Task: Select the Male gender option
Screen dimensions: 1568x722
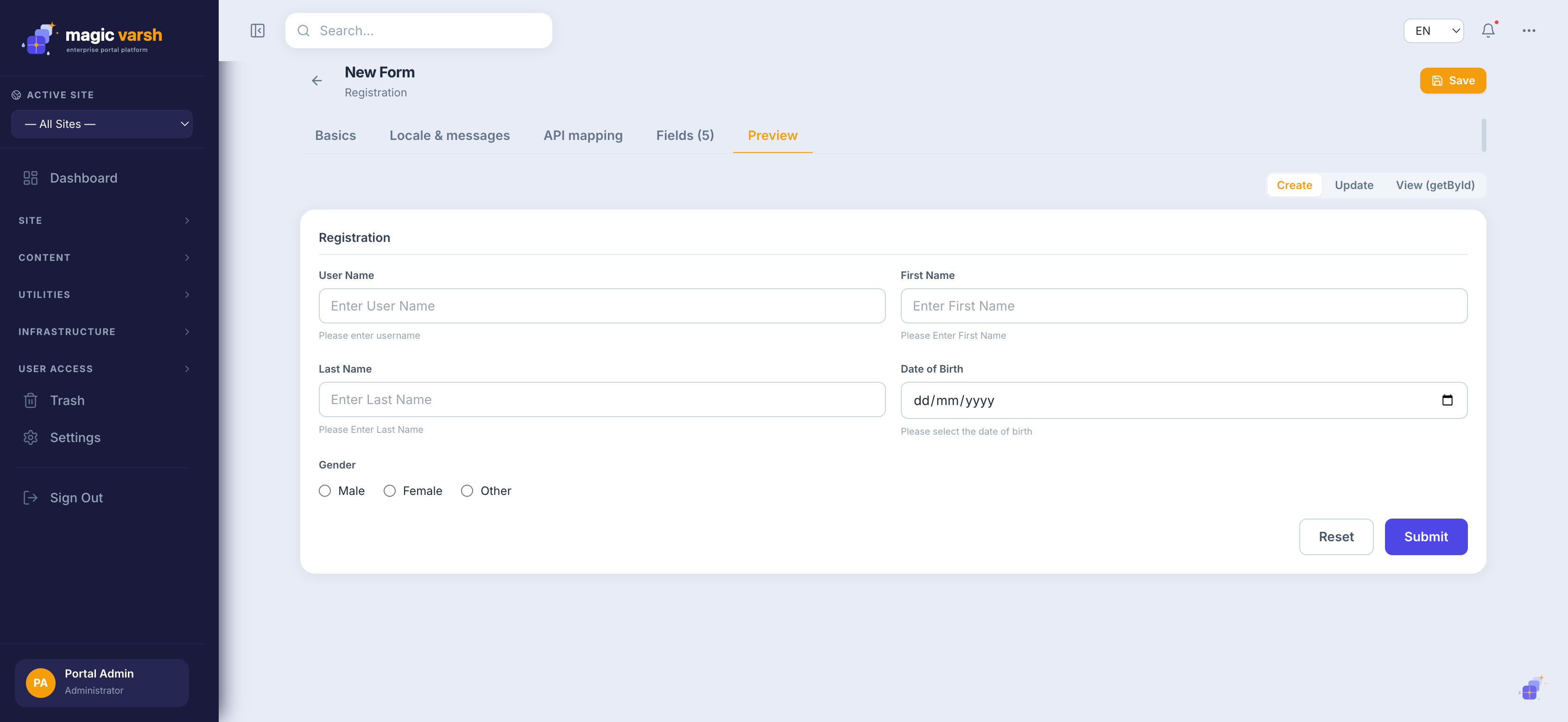Action: click(x=325, y=491)
